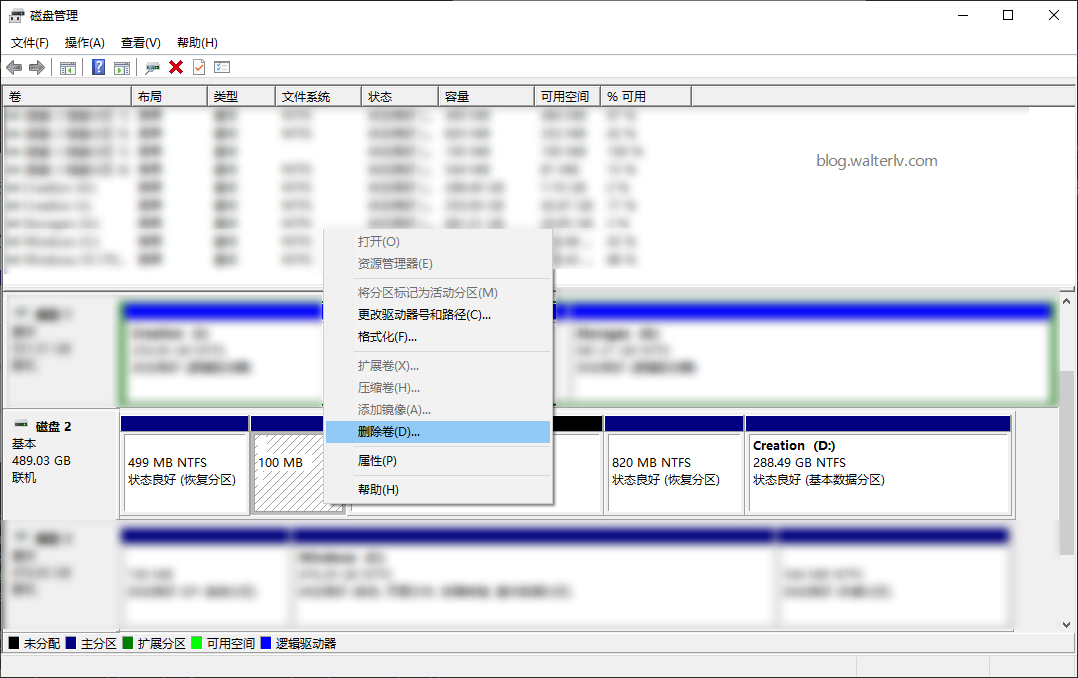Click the settings checklist toolbar icon
The image size is (1078, 678).
pos(222,67)
